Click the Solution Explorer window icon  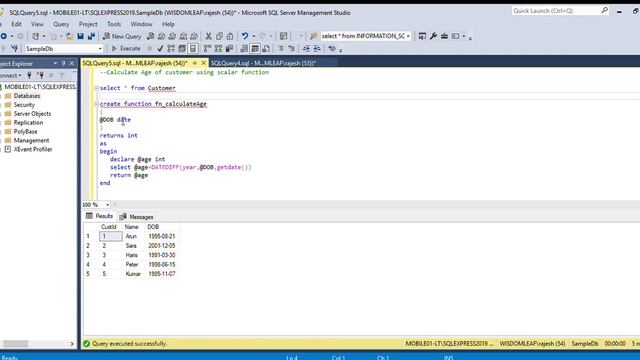coord(422,36)
